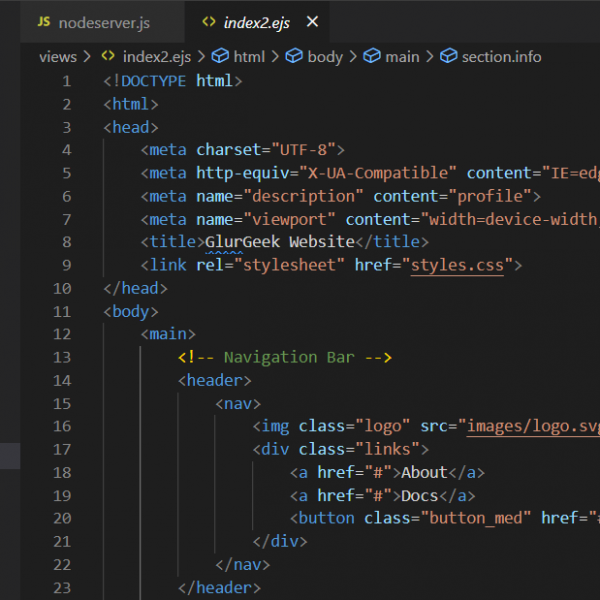
Task: Click the button_med class value
Action: coord(474,518)
